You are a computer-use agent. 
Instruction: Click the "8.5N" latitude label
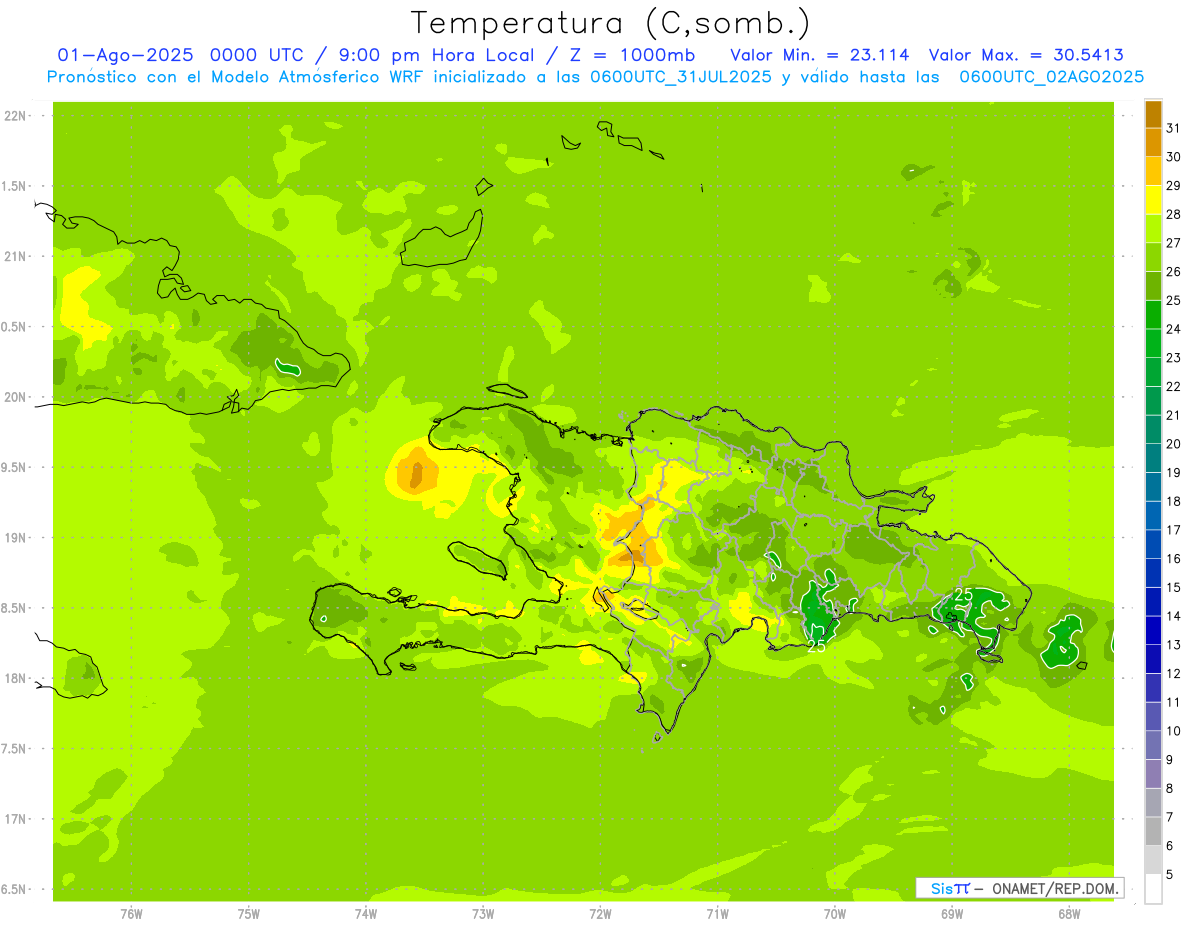pos(15,608)
